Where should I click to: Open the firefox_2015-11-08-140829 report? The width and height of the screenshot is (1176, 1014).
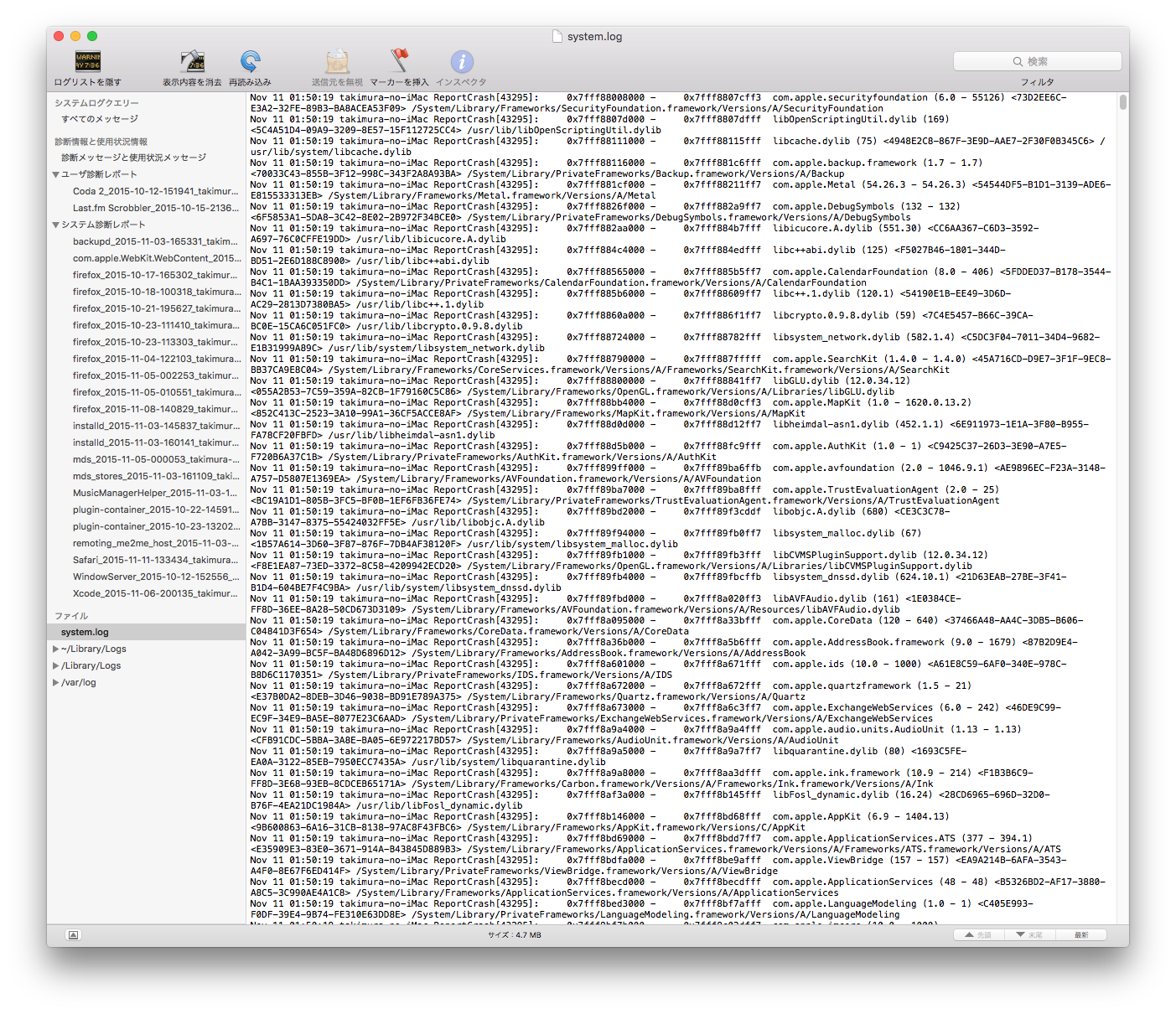(156, 409)
